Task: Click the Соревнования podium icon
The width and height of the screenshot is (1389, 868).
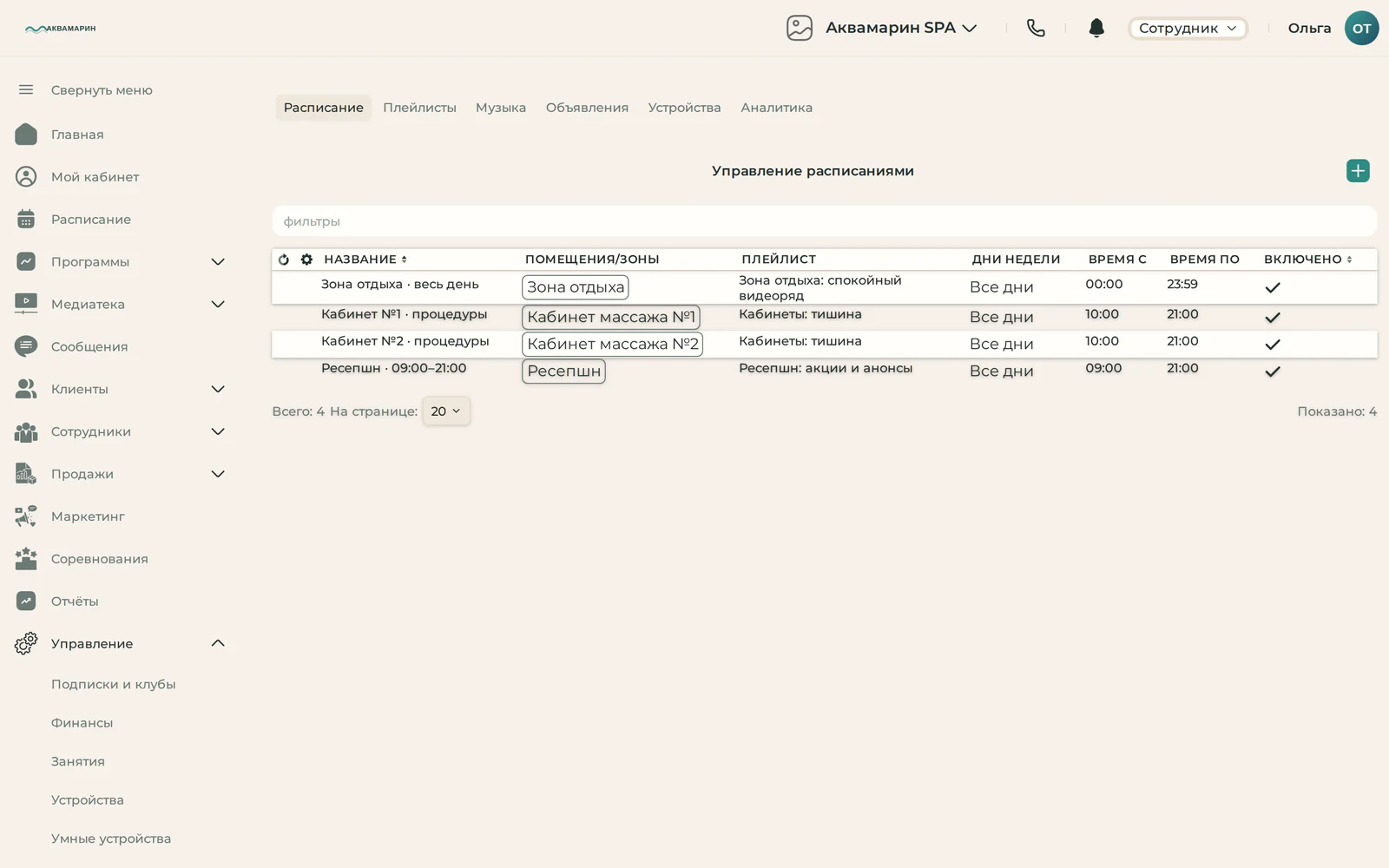Action: click(x=26, y=558)
